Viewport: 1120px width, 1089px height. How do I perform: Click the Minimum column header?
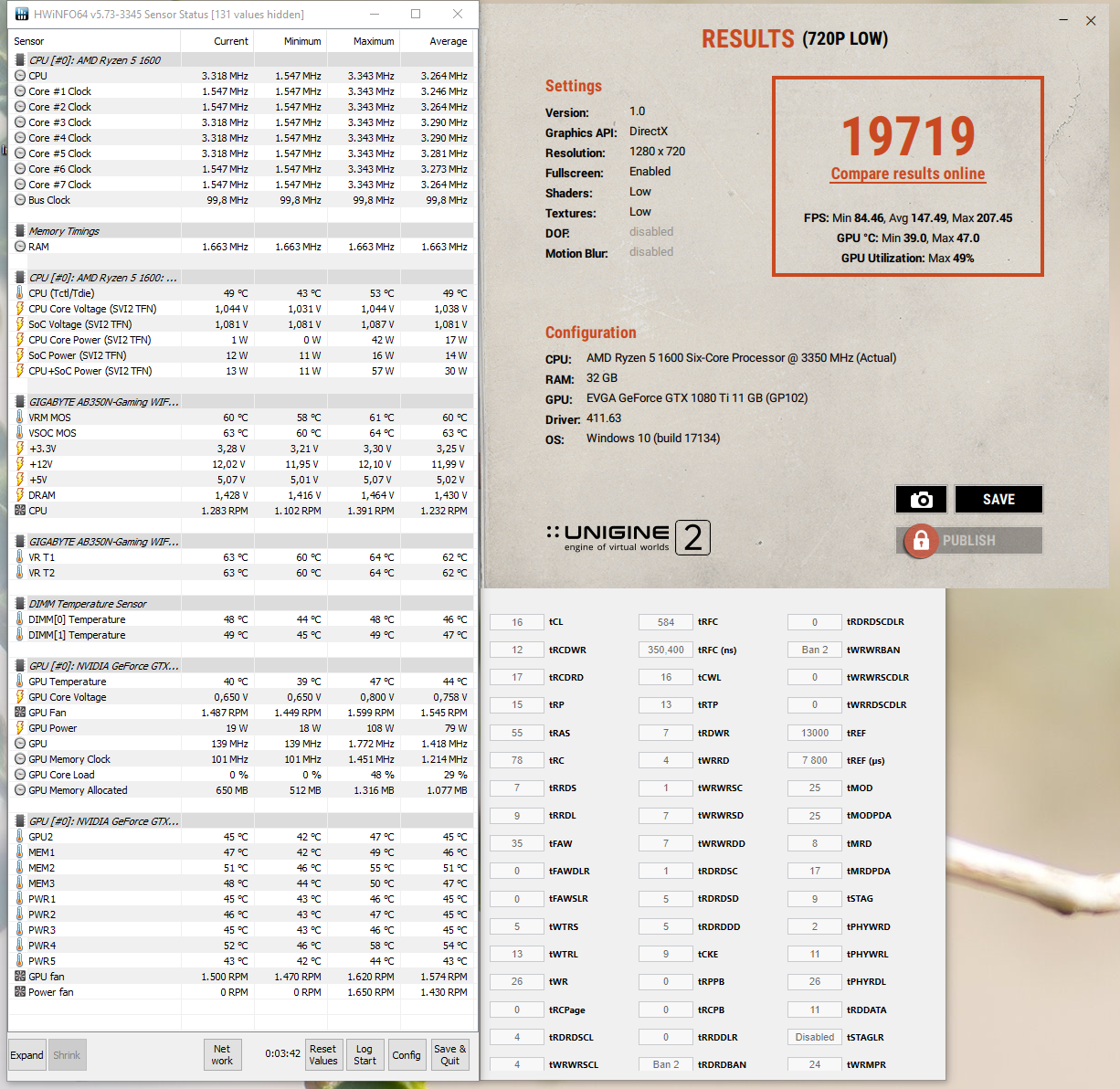(x=291, y=41)
